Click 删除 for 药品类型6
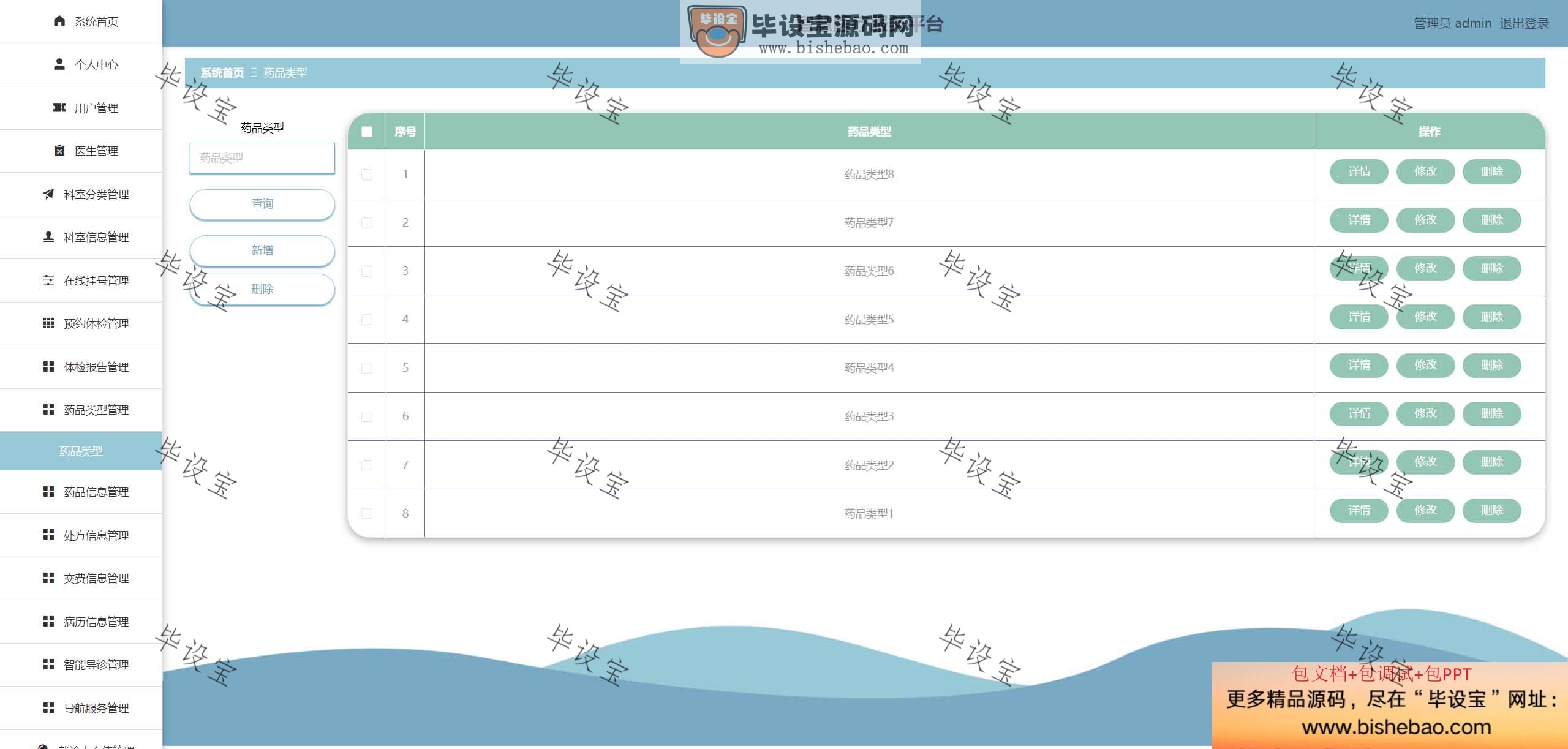 (1491, 268)
